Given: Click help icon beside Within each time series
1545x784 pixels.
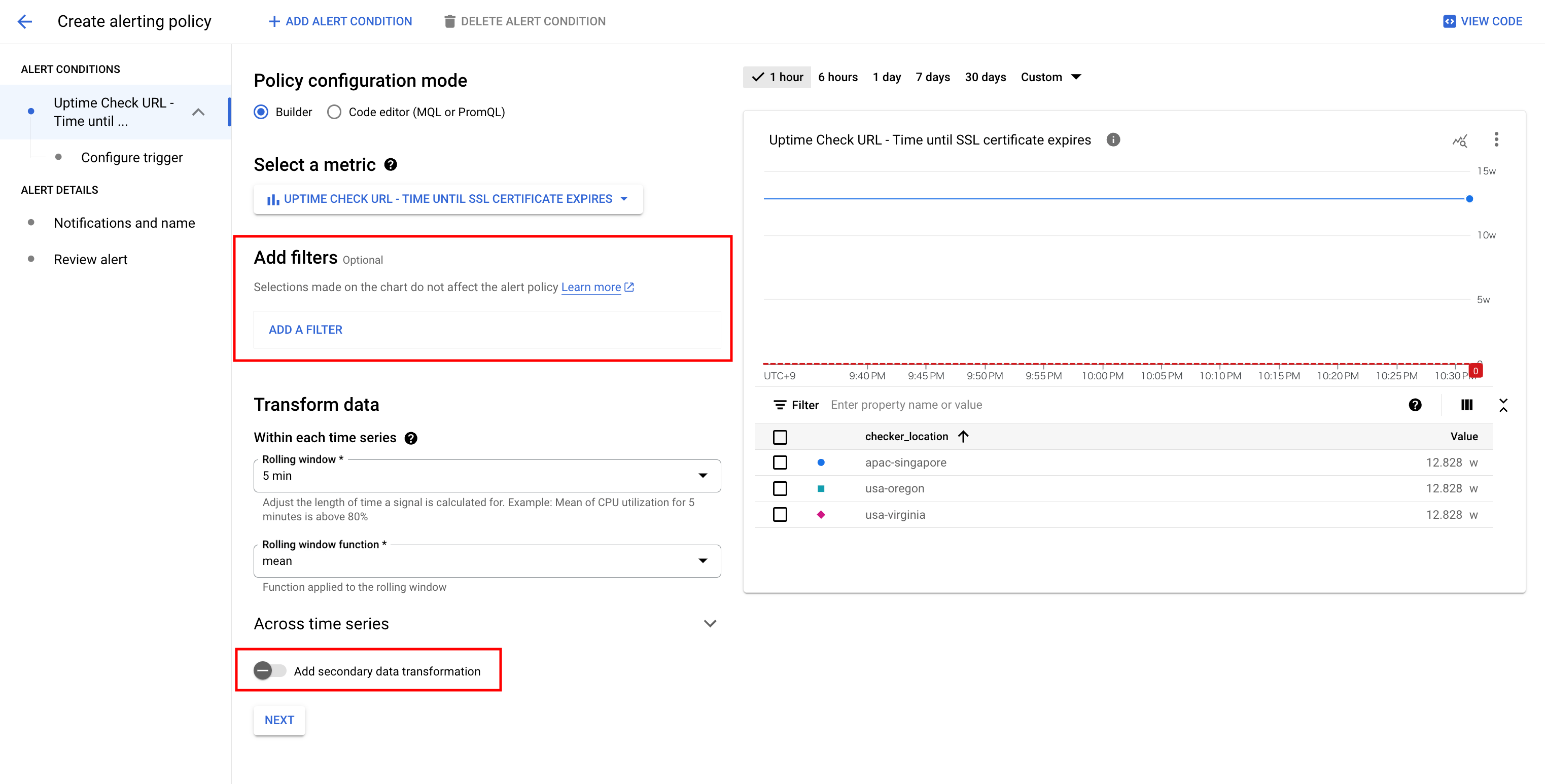Looking at the screenshot, I should pyautogui.click(x=411, y=439).
